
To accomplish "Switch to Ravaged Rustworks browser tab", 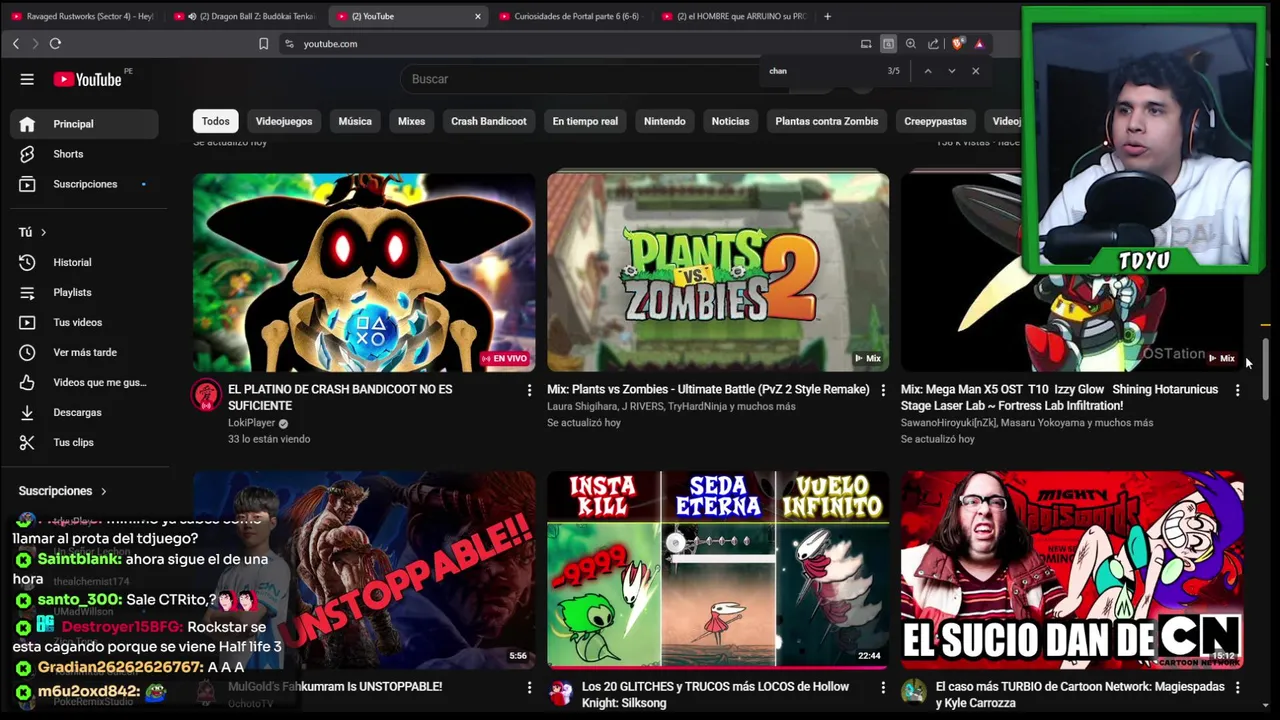I will click(82, 16).
